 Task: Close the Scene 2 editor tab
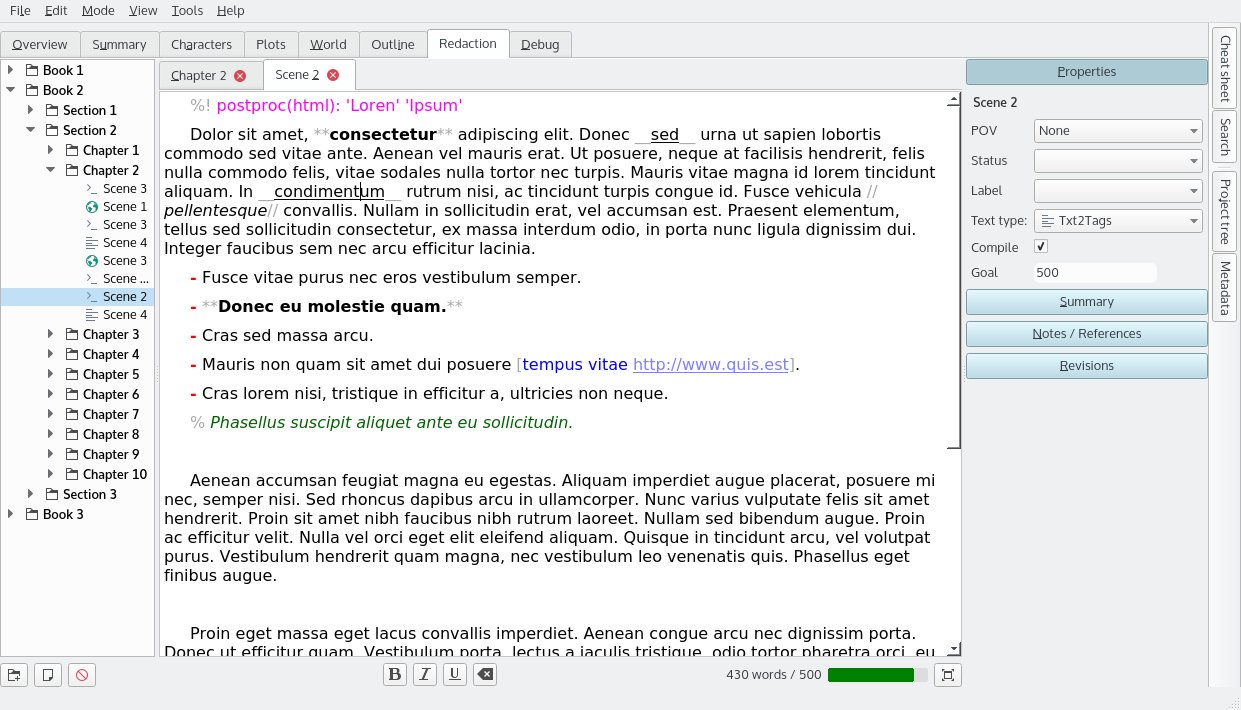(x=333, y=75)
